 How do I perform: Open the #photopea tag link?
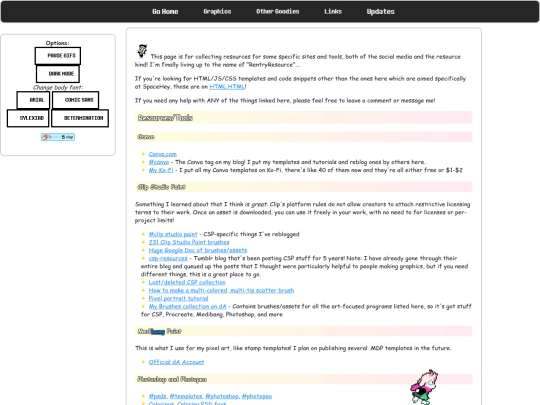pos(257,396)
